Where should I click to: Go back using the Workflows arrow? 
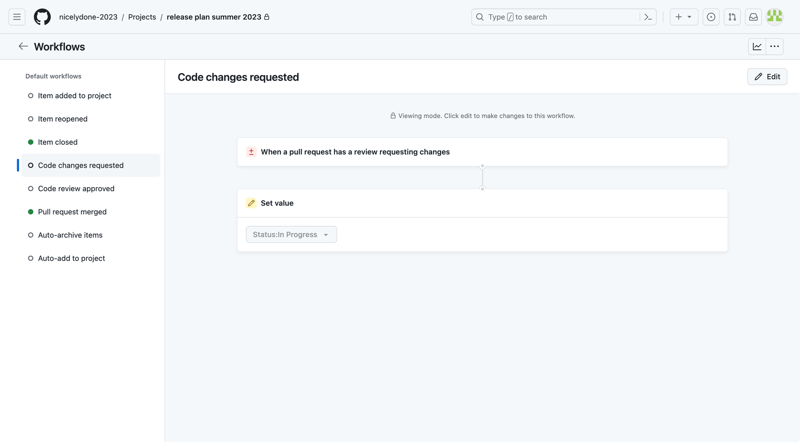[23, 46]
